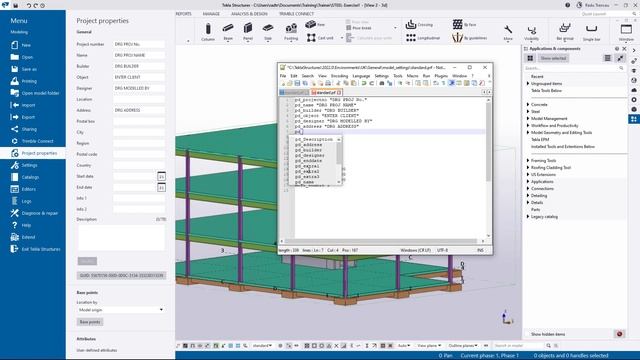The image size is (640, 360).
Task: Click Trimble Connect in the Menu sidebar
Action: pyautogui.click(x=37, y=141)
